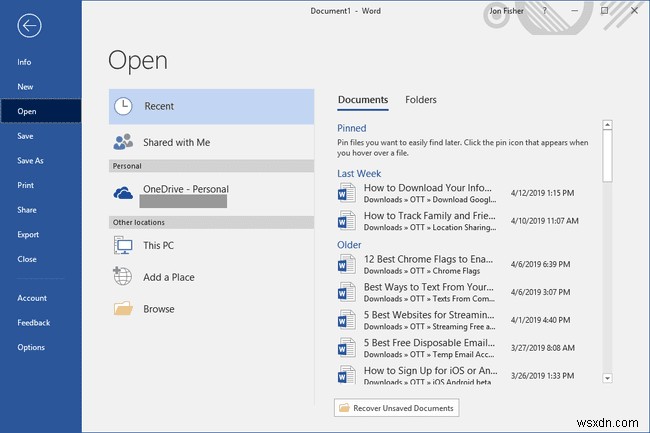Open the Browse folder icon
This screenshot has width=650, height=433.
tap(123, 309)
